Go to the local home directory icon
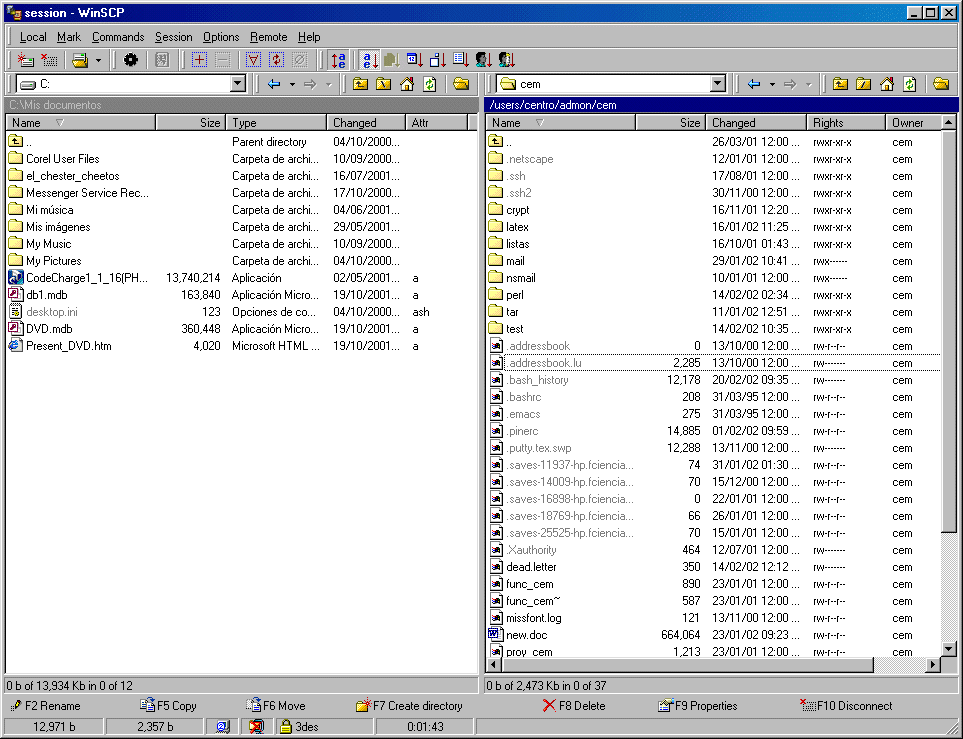Viewport: 963px width, 739px height. tap(407, 84)
